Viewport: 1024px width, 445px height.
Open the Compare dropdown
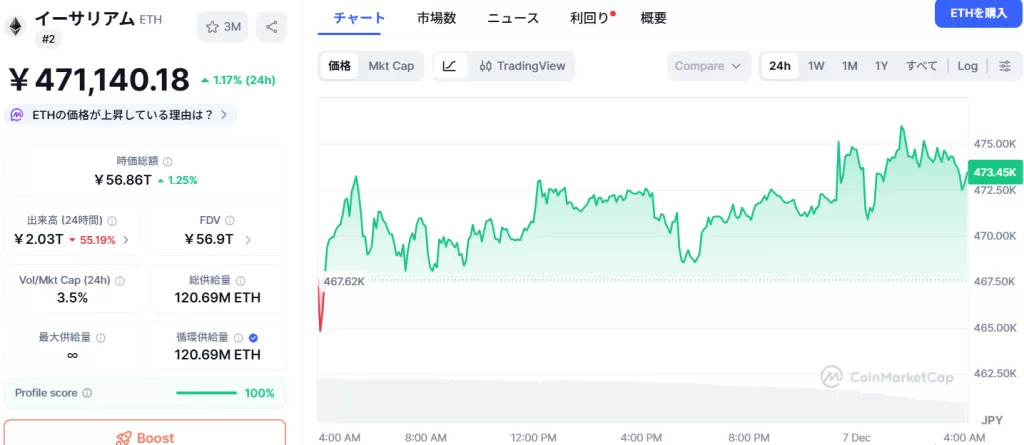coord(707,66)
